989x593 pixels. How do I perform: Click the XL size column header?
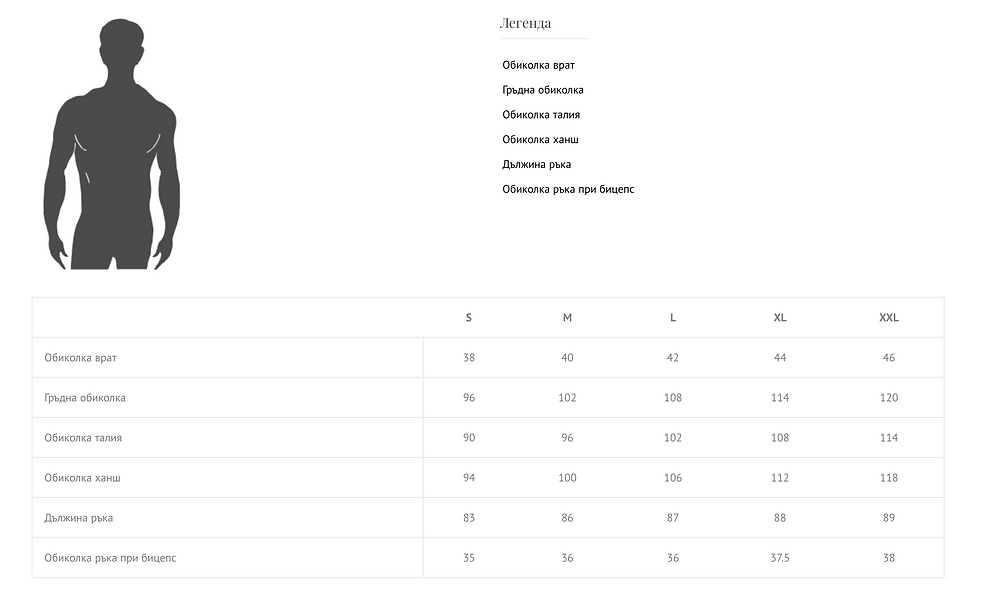(x=780, y=318)
